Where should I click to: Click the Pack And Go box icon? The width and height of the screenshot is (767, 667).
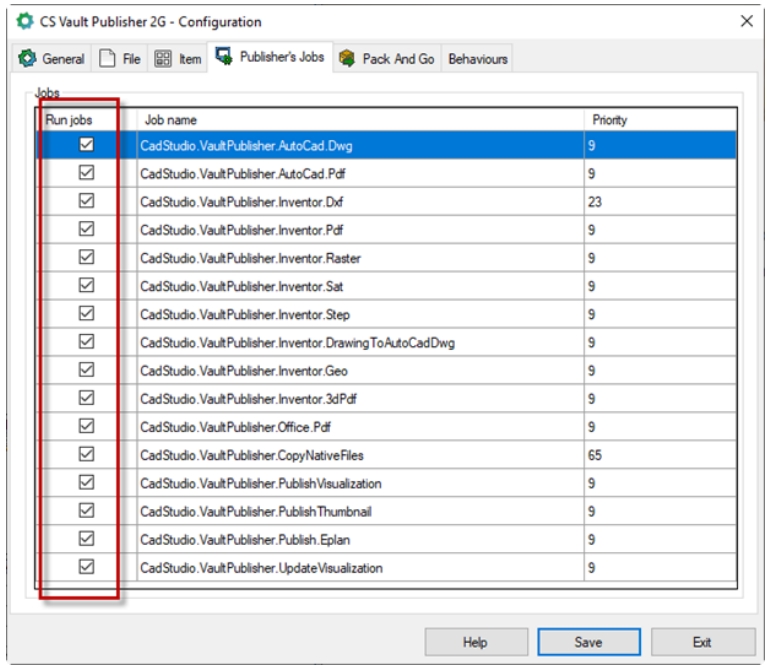347,59
